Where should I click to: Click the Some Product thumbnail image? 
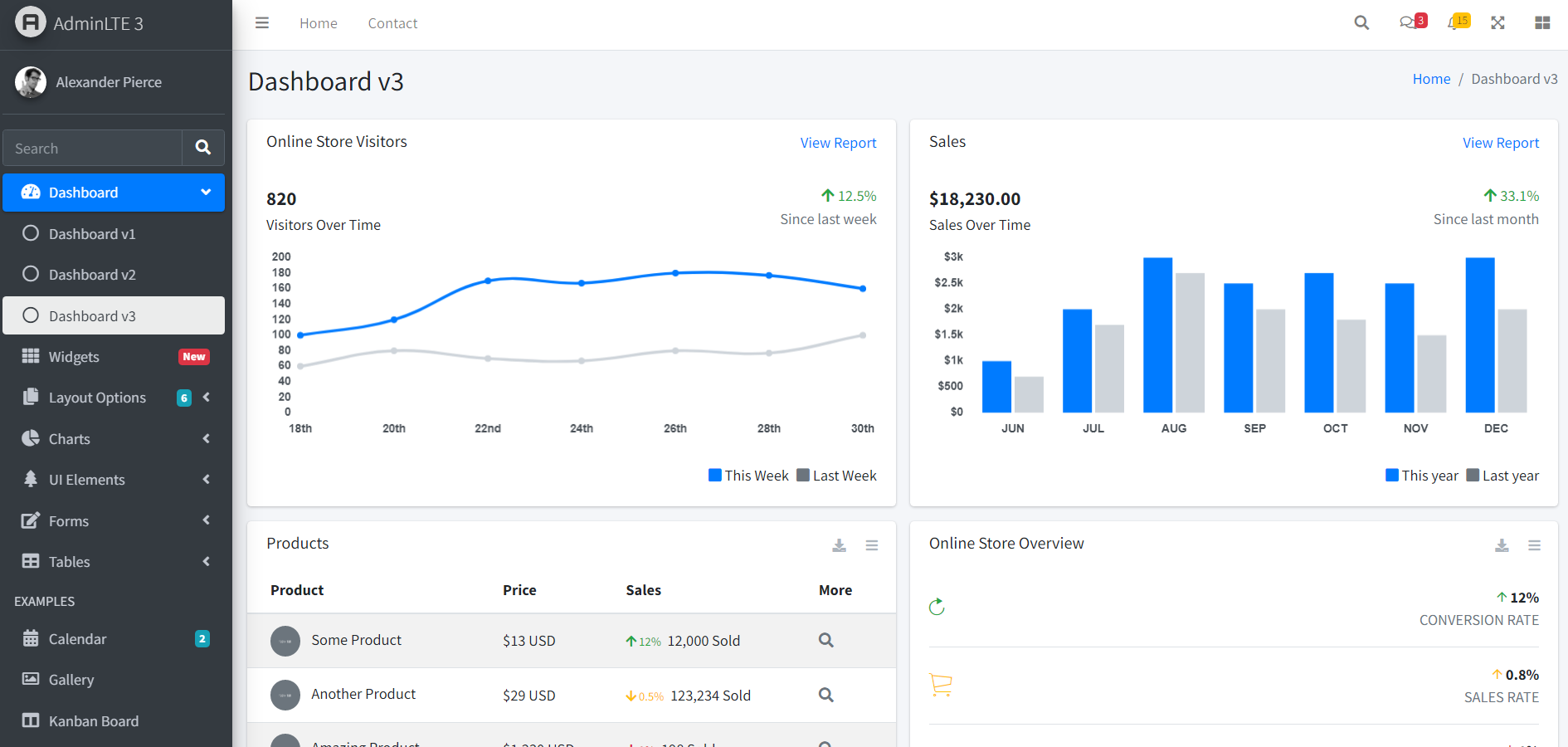click(x=285, y=641)
